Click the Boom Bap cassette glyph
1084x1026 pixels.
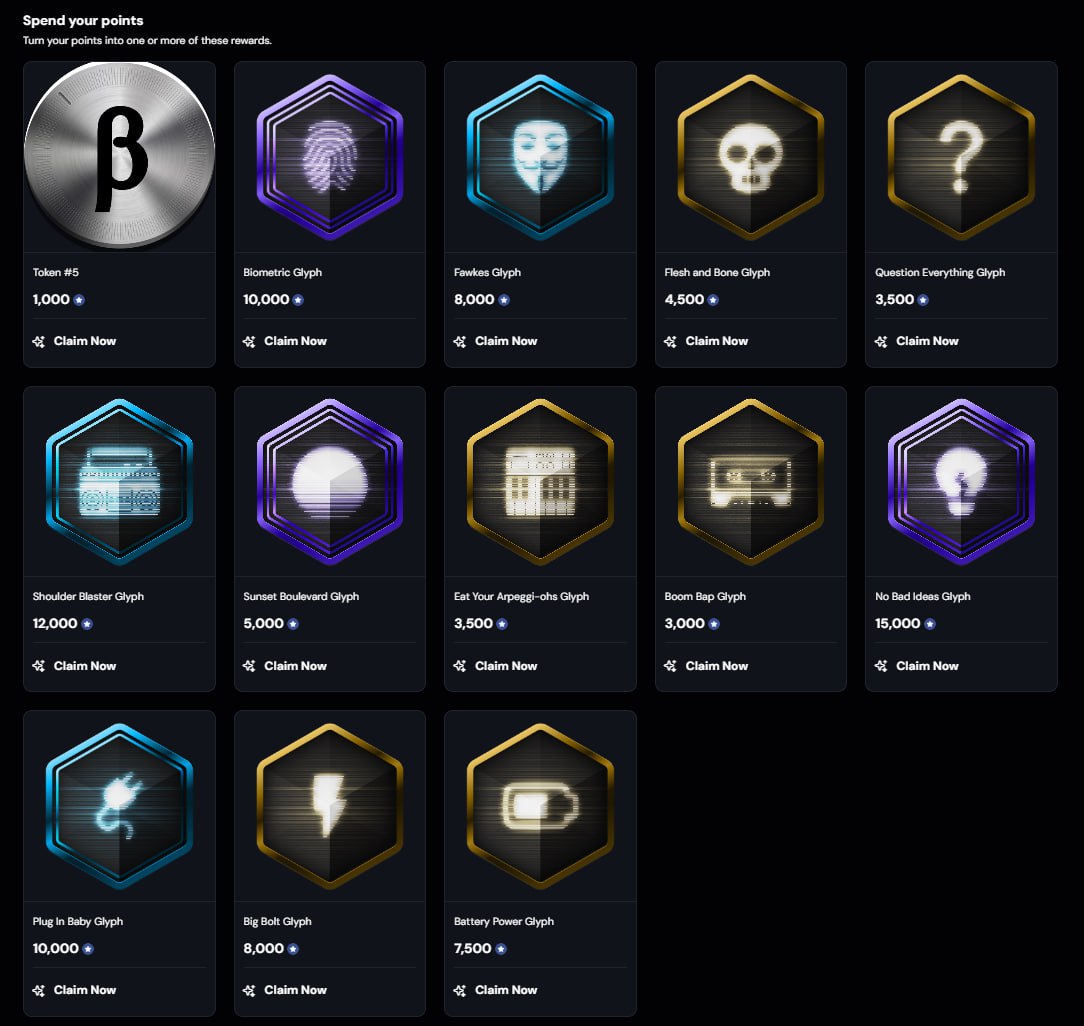pos(750,481)
